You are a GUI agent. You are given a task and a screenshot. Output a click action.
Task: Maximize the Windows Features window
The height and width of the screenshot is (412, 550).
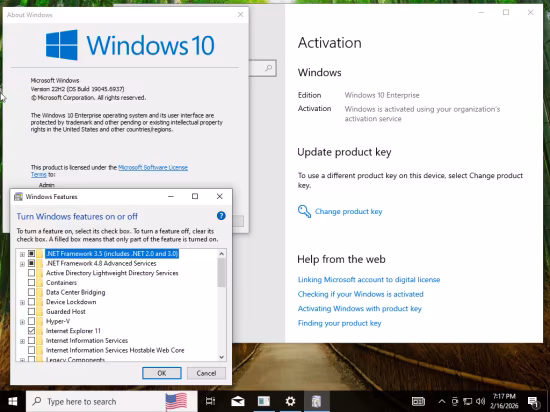pyautogui.click(x=195, y=196)
